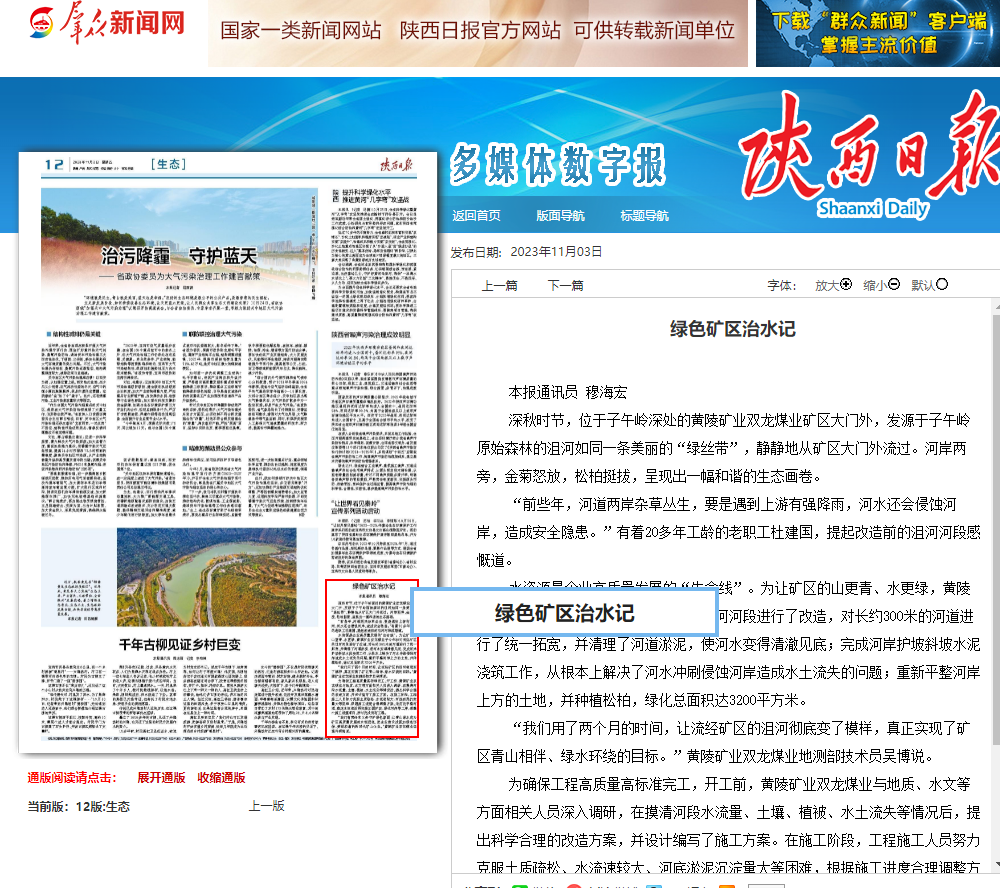The width and height of the screenshot is (1000, 888).
Task: Click the 陕西日报 Shaanxi Daily masthead logo
Action: point(867,160)
